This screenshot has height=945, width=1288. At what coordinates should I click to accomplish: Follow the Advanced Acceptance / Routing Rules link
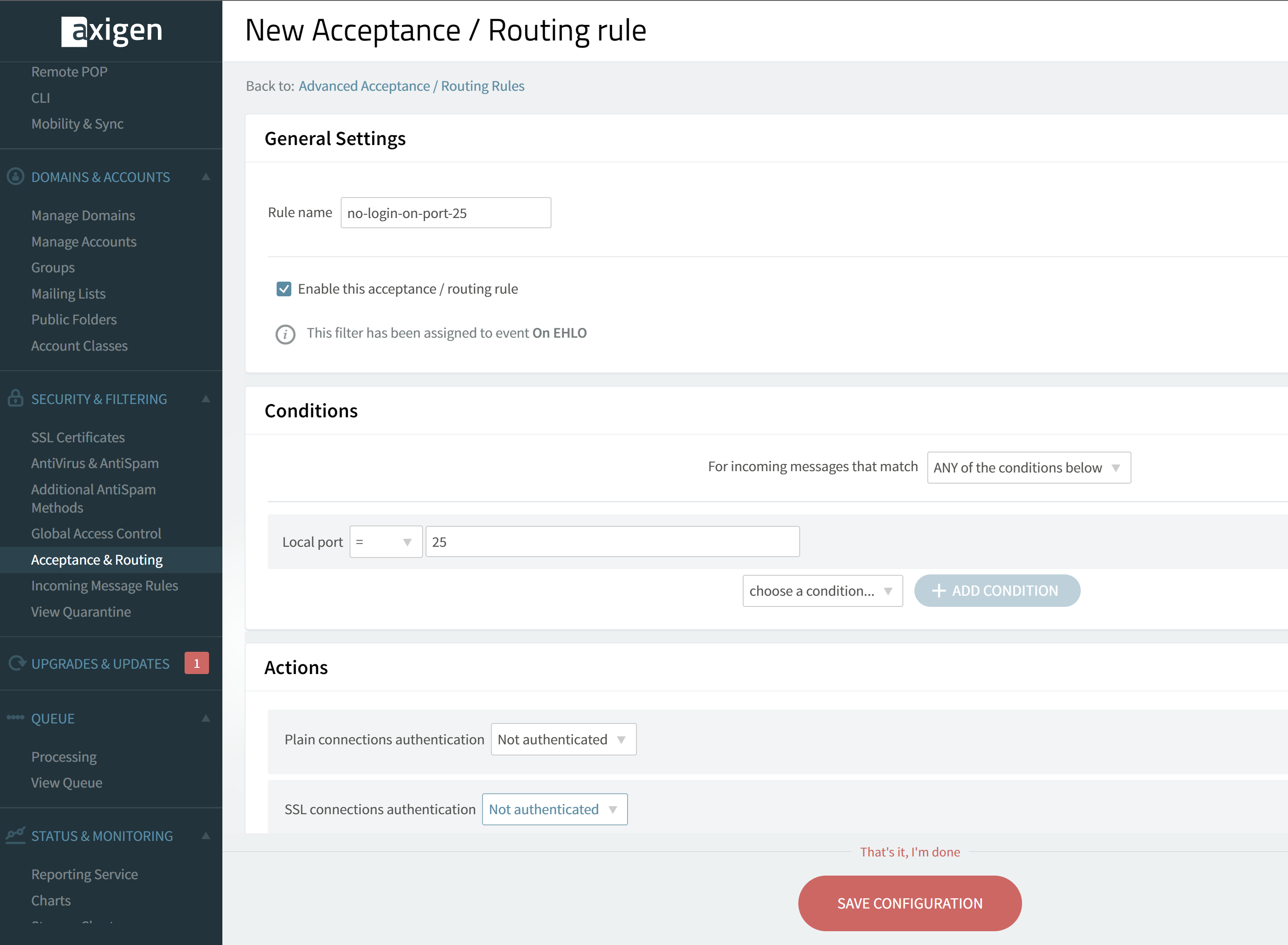(411, 86)
